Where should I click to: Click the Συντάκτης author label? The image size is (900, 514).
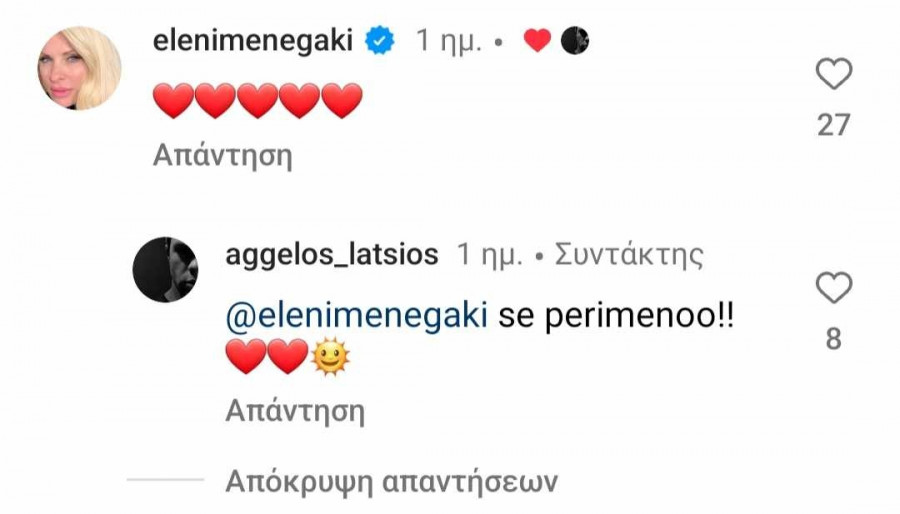point(629,255)
